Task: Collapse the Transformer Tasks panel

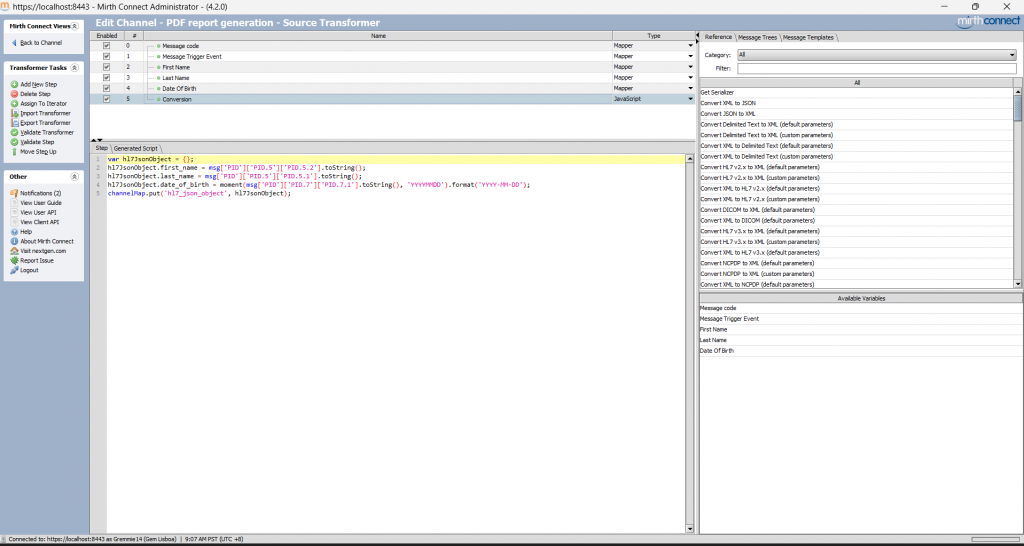Action: (x=75, y=68)
